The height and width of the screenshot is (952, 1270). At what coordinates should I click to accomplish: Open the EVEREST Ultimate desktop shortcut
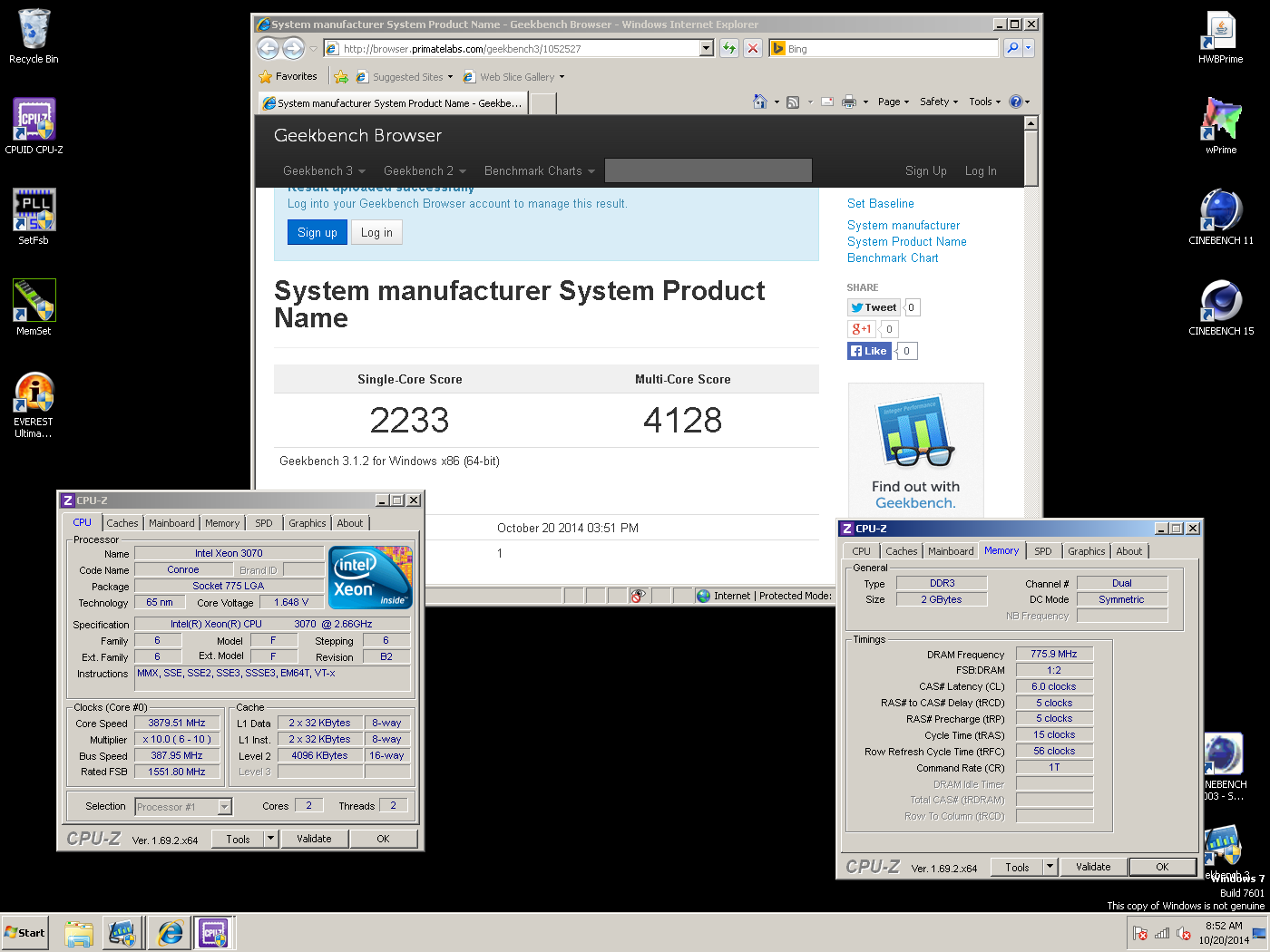(x=34, y=405)
